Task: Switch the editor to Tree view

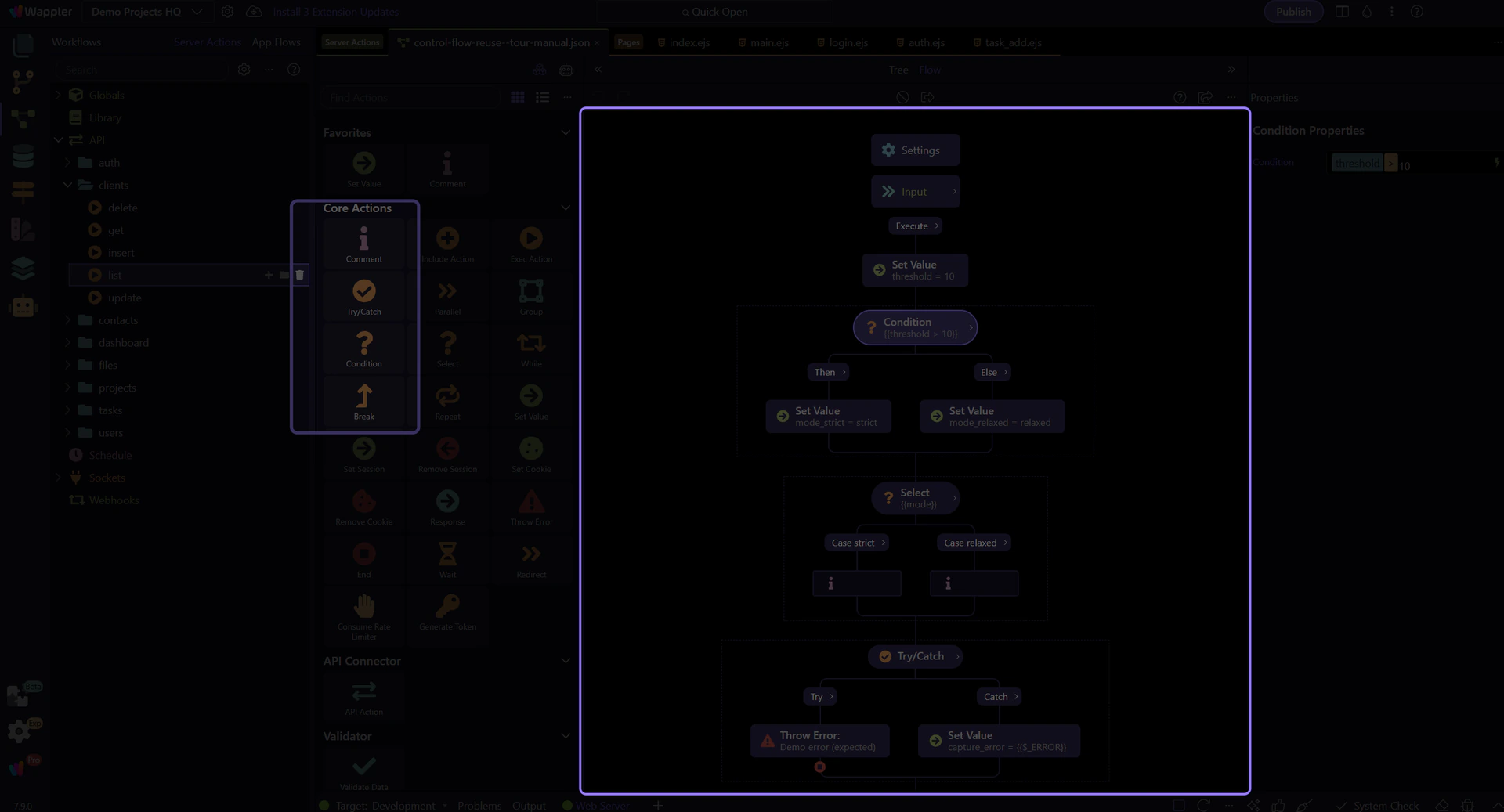Action: point(898,70)
